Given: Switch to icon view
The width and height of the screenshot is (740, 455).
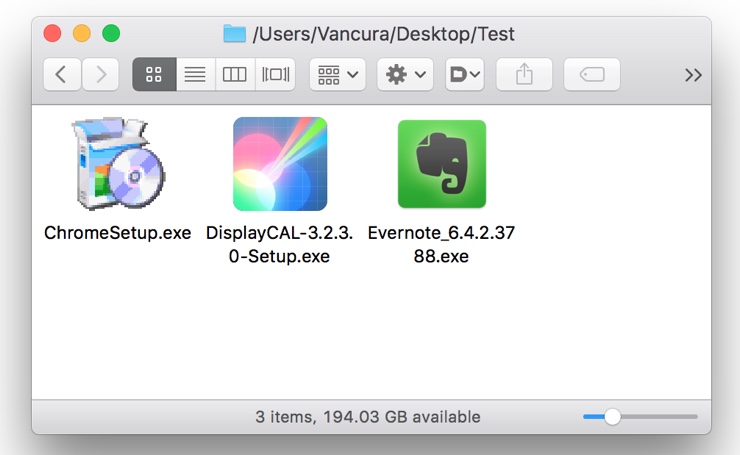Looking at the screenshot, I should pyautogui.click(x=154, y=75).
